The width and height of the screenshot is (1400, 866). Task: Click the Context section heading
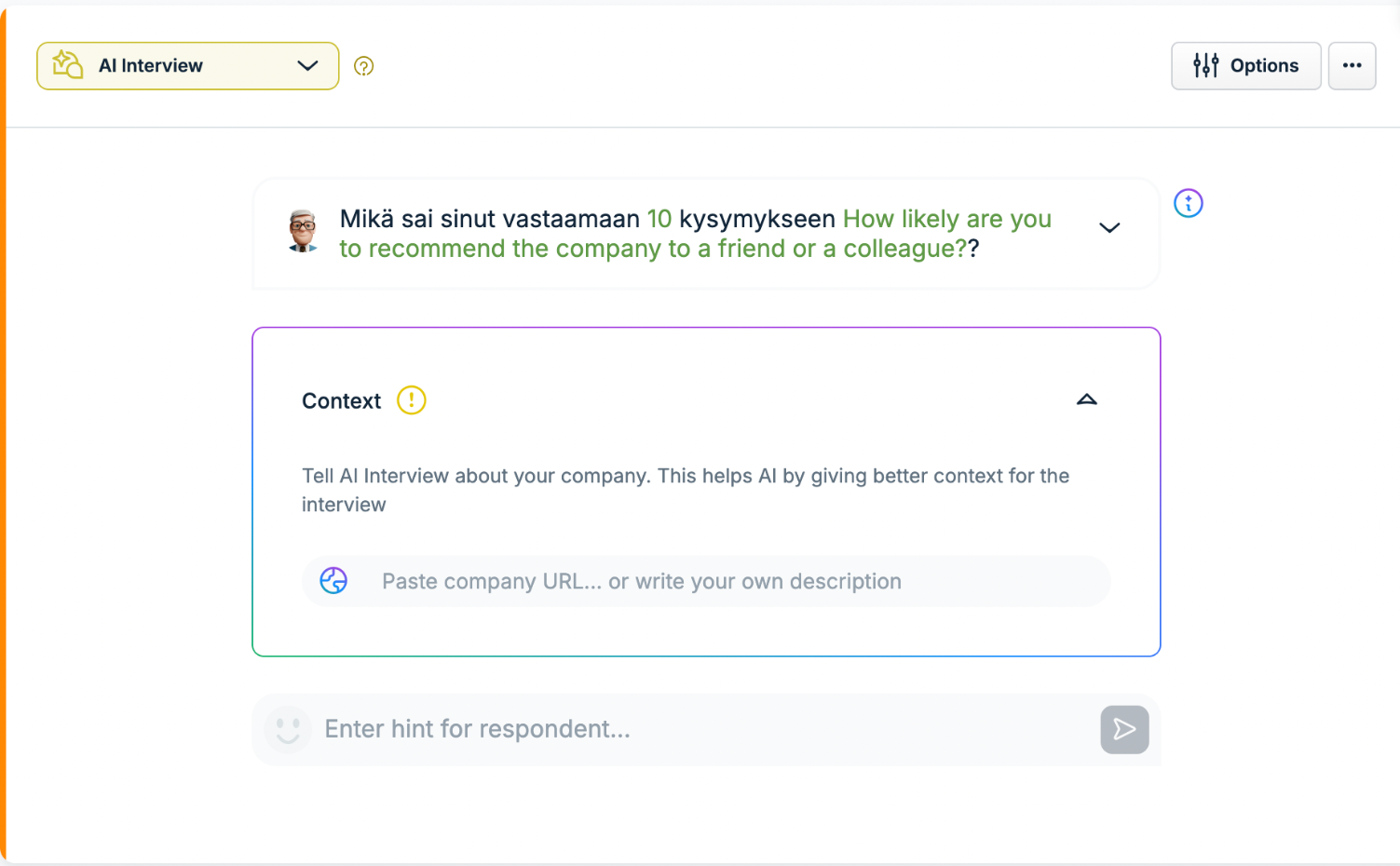tap(341, 401)
